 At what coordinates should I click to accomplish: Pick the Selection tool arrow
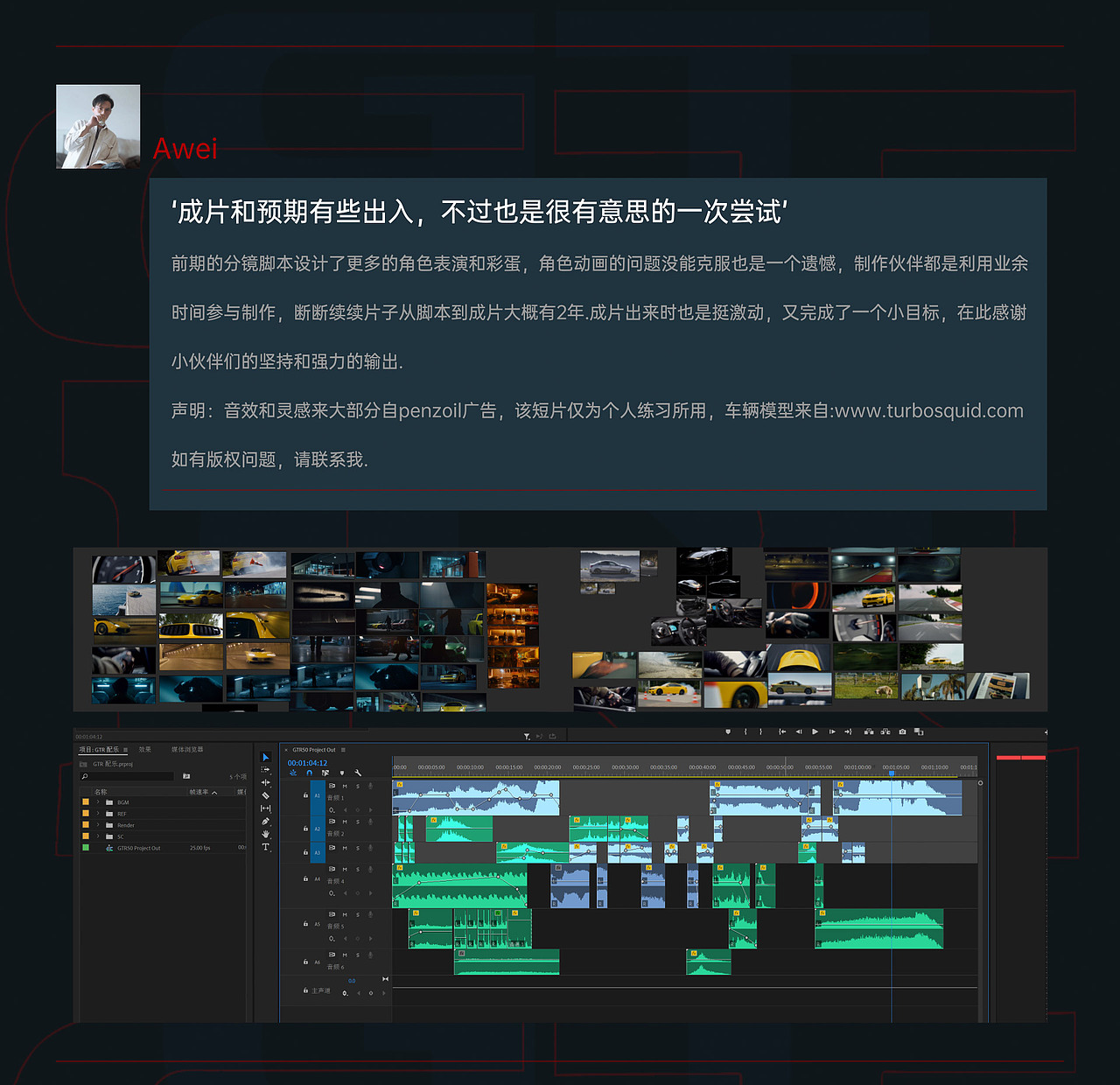coord(266,757)
